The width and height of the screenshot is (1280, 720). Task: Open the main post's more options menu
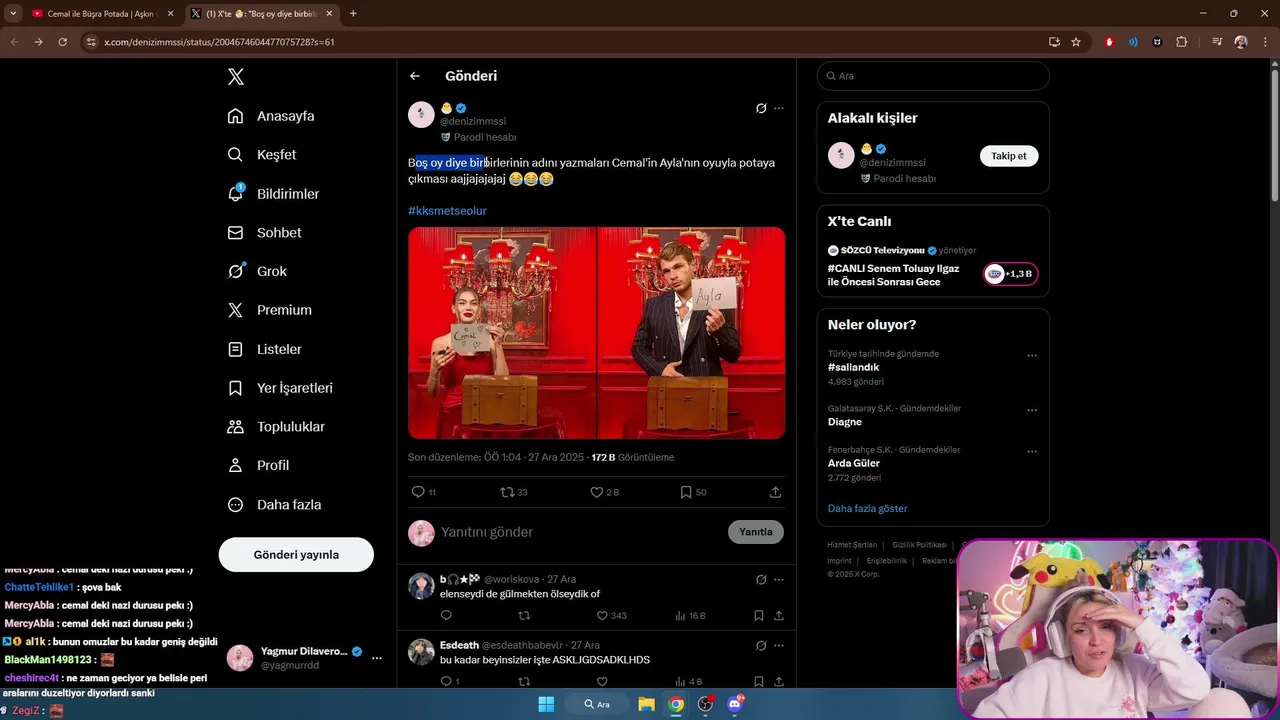779,108
